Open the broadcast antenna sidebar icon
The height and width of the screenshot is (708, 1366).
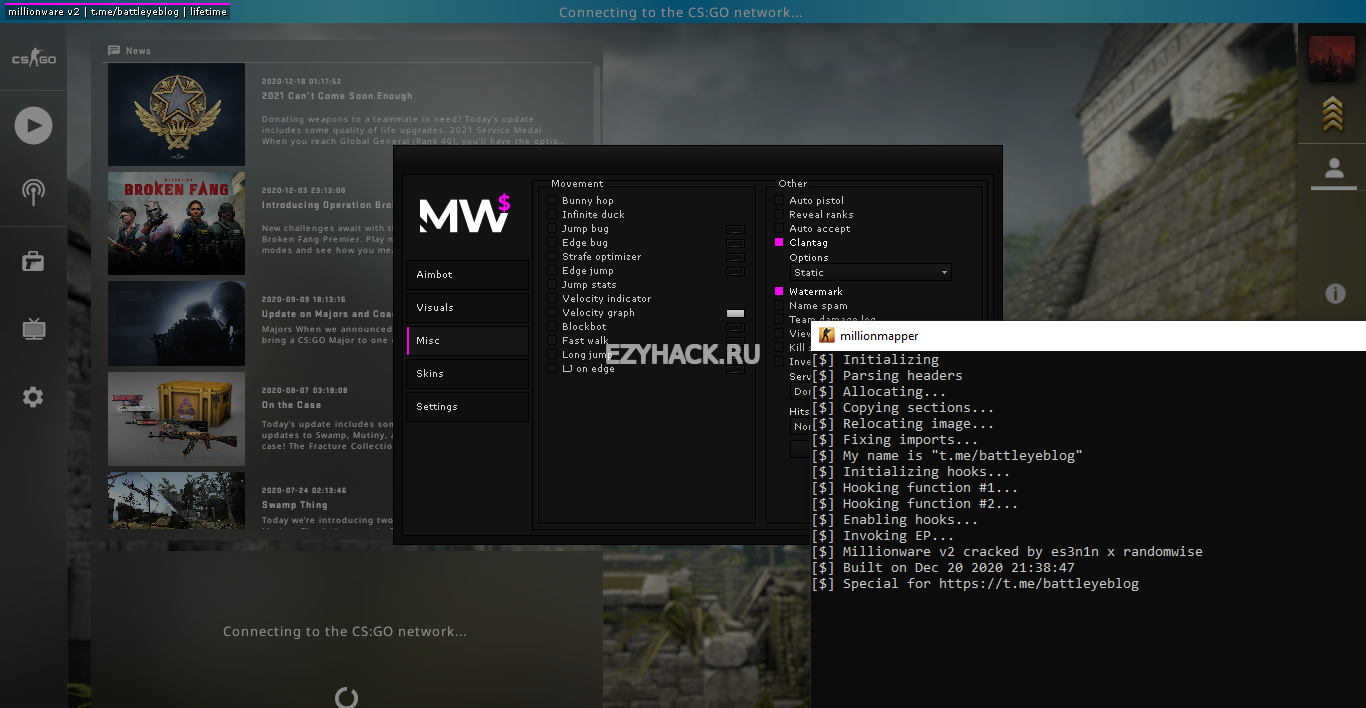click(x=33, y=192)
